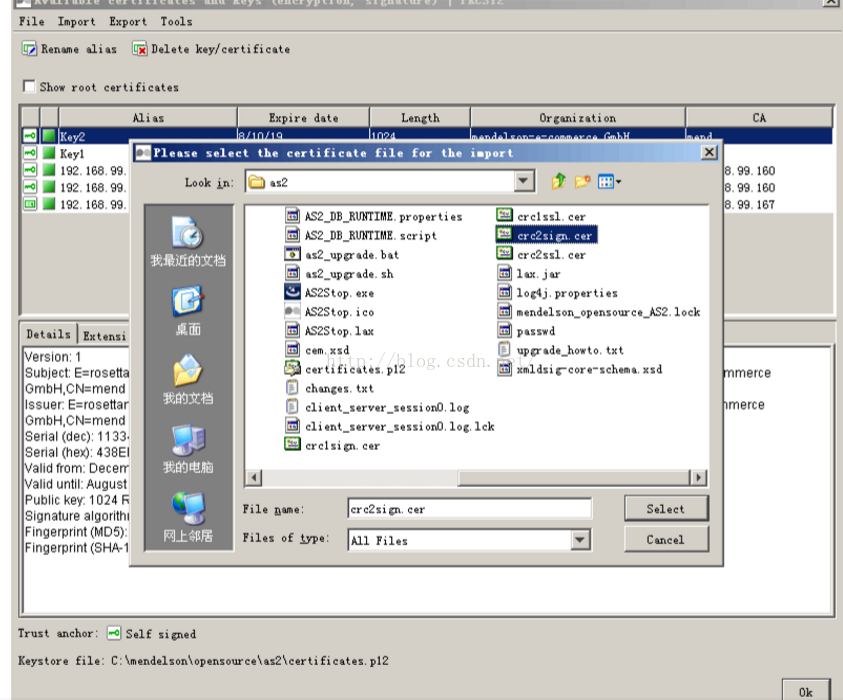Go up one folder level
Screen dimensions: 843x700
tap(559, 182)
